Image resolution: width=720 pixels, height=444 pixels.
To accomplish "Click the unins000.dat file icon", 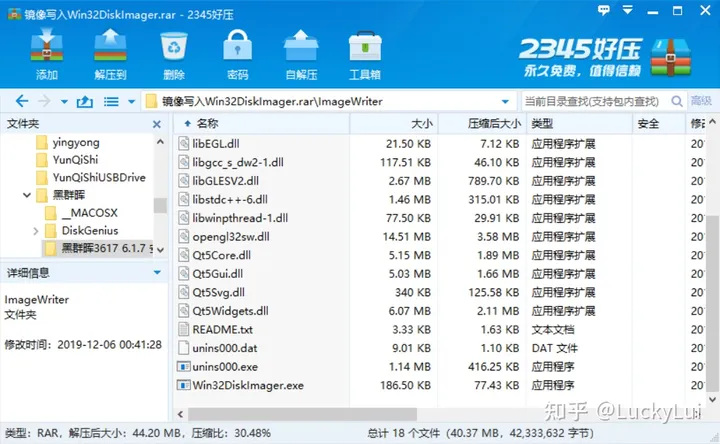I will coord(184,348).
